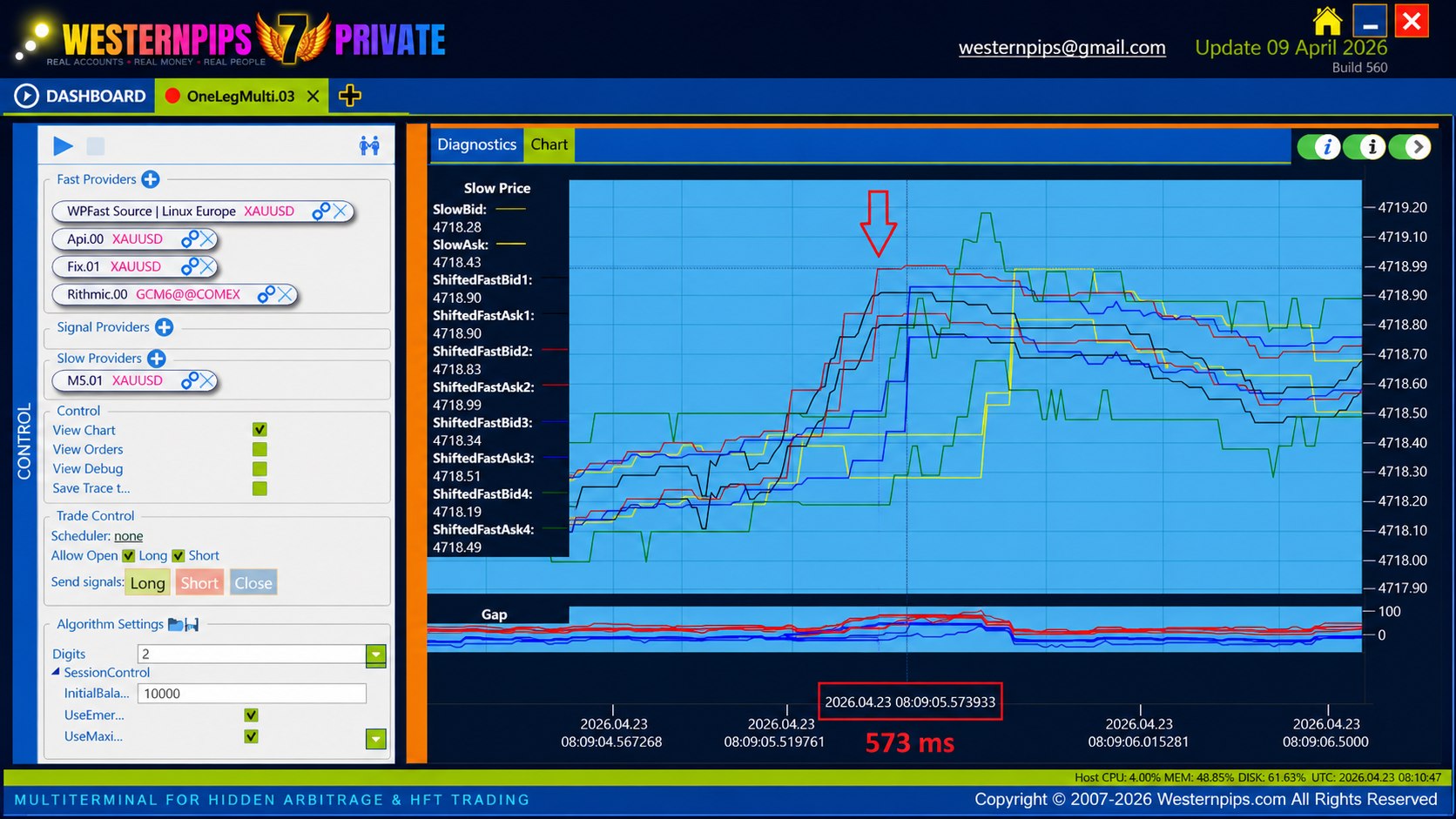Toggle Allow Open Short checkbox
Image resolution: width=1456 pixels, height=819 pixels.
coord(179,556)
